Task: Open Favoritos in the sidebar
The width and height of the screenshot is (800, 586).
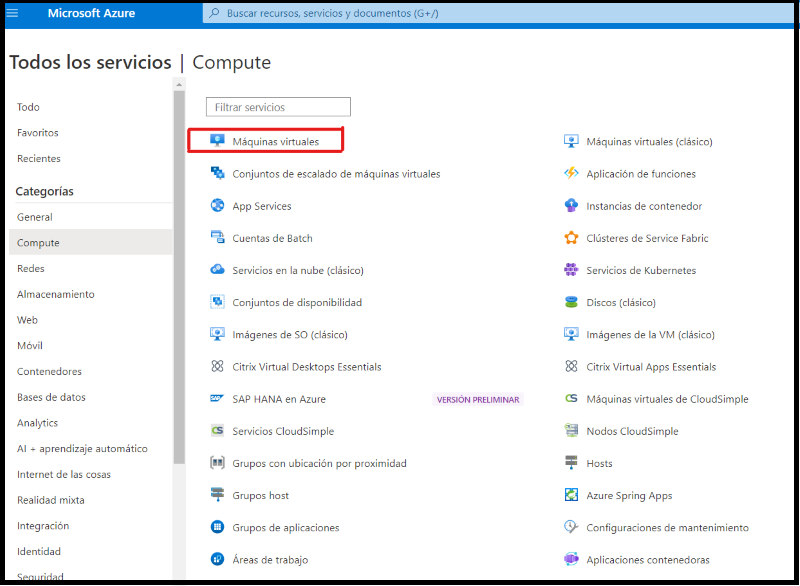Action: (x=38, y=133)
